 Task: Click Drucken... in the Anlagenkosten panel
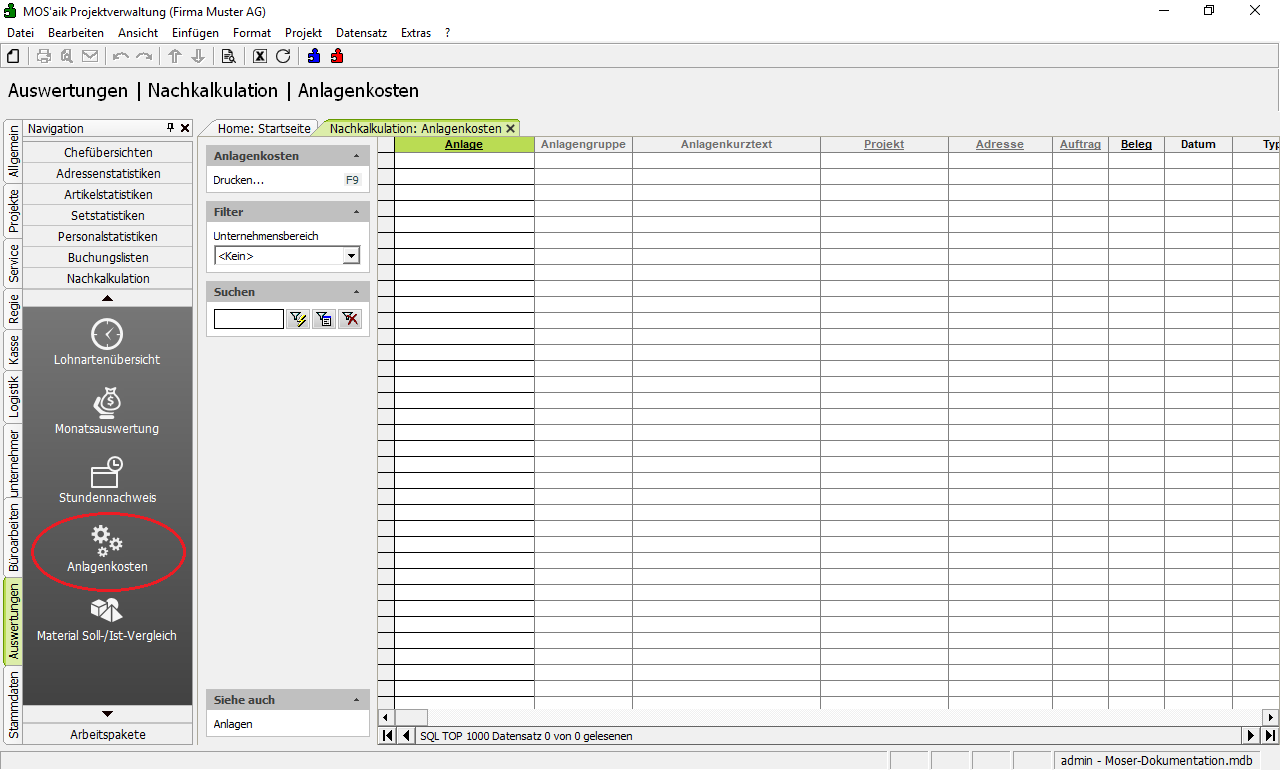point(239,180)
